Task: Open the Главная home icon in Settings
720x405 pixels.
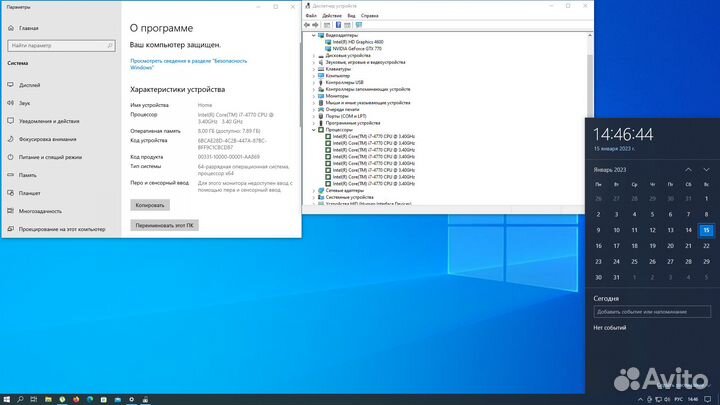Action: pyautogui.click(x=11, y=29)
